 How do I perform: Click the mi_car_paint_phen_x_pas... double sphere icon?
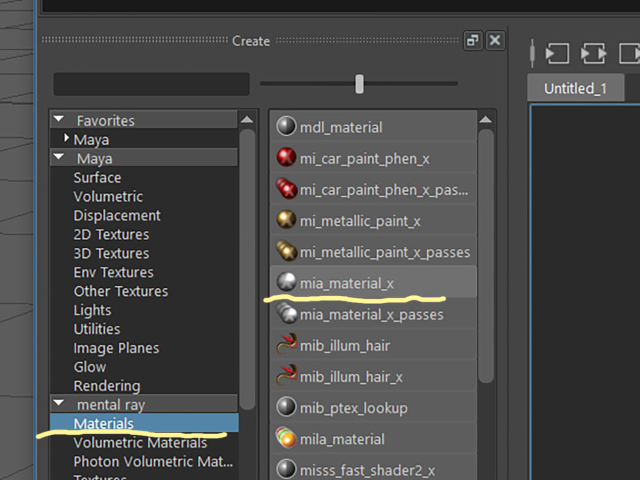pos(286,189)
